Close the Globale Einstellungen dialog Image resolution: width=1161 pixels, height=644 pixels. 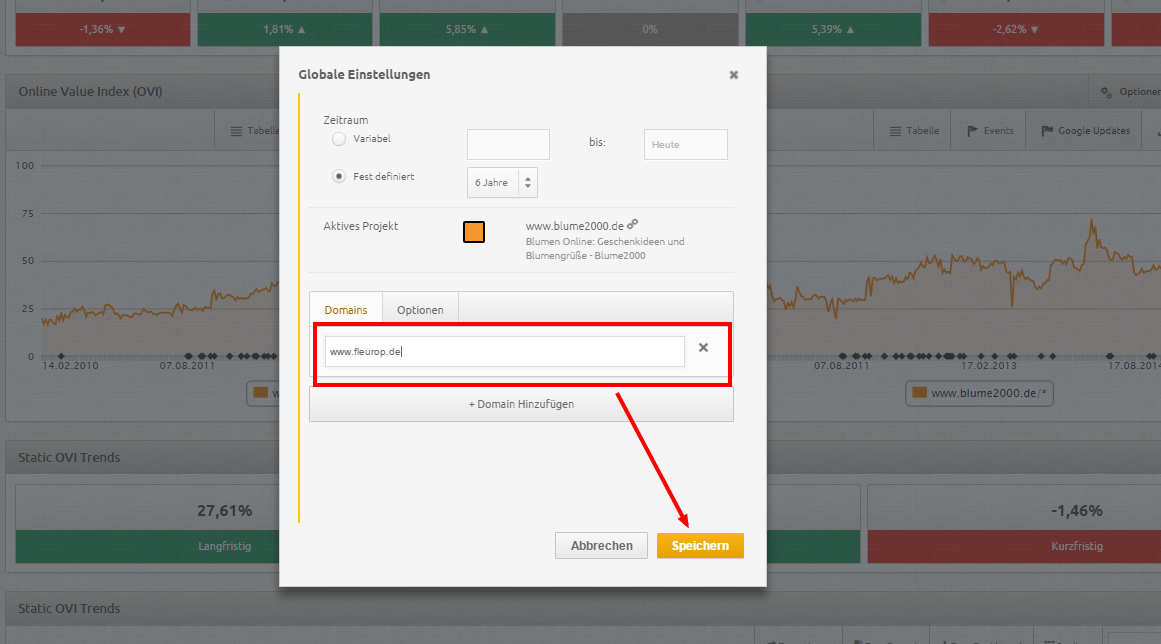coord(733,75)
